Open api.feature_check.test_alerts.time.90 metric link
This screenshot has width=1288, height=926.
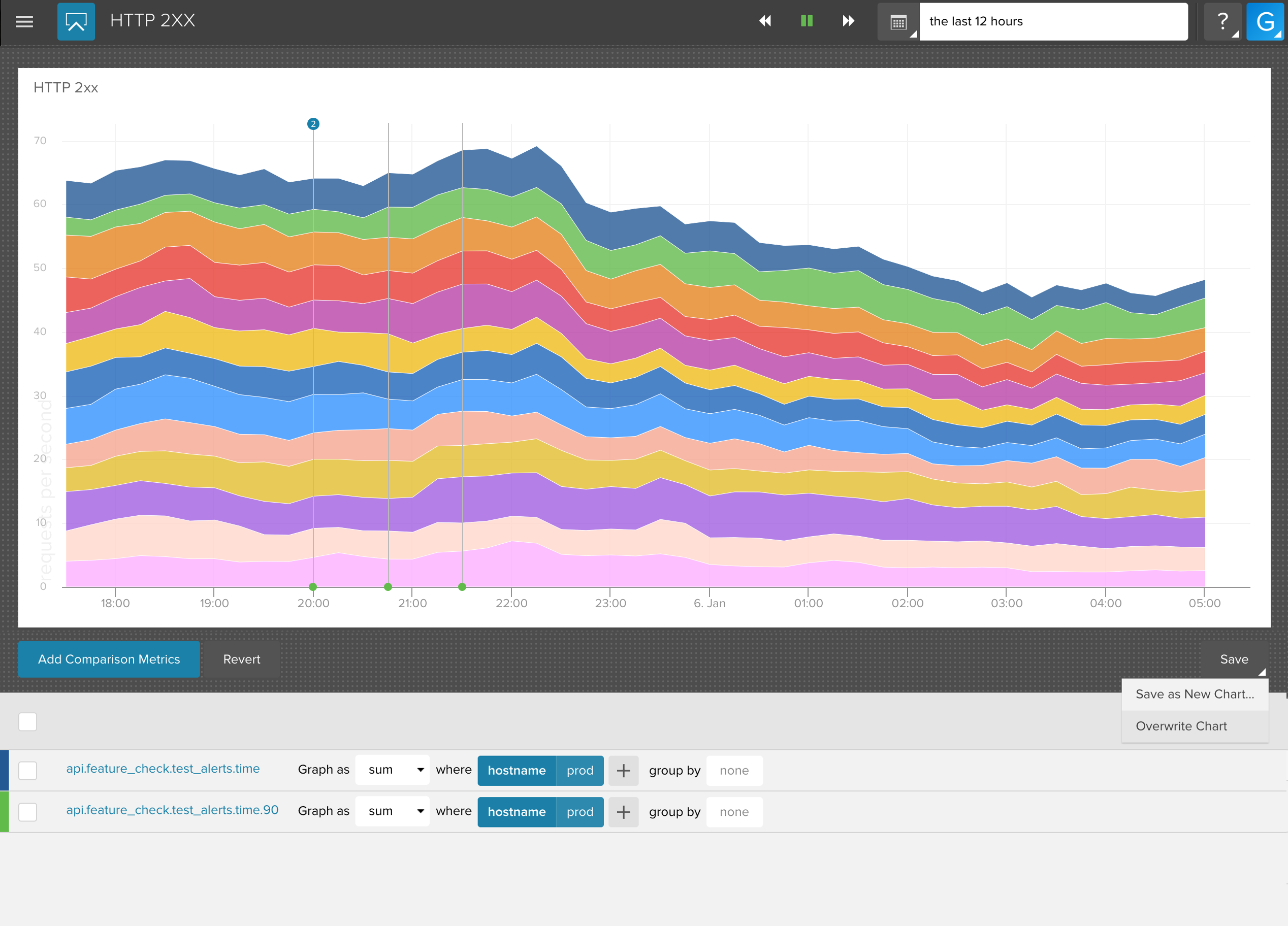tap(173, 810)
